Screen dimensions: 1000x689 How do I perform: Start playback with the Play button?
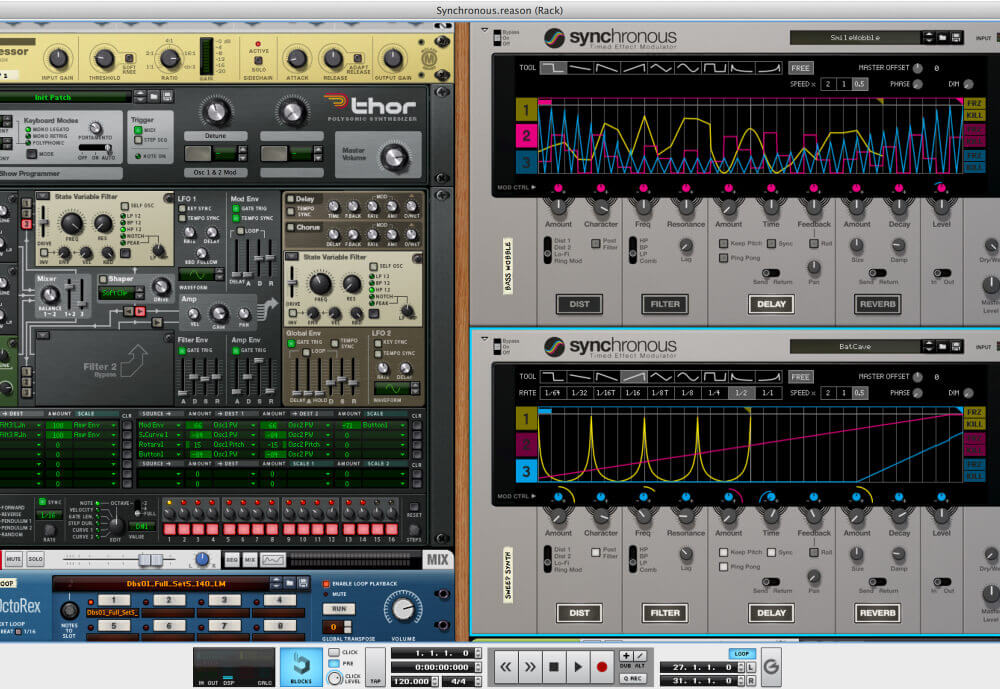[x=578, y=667]
